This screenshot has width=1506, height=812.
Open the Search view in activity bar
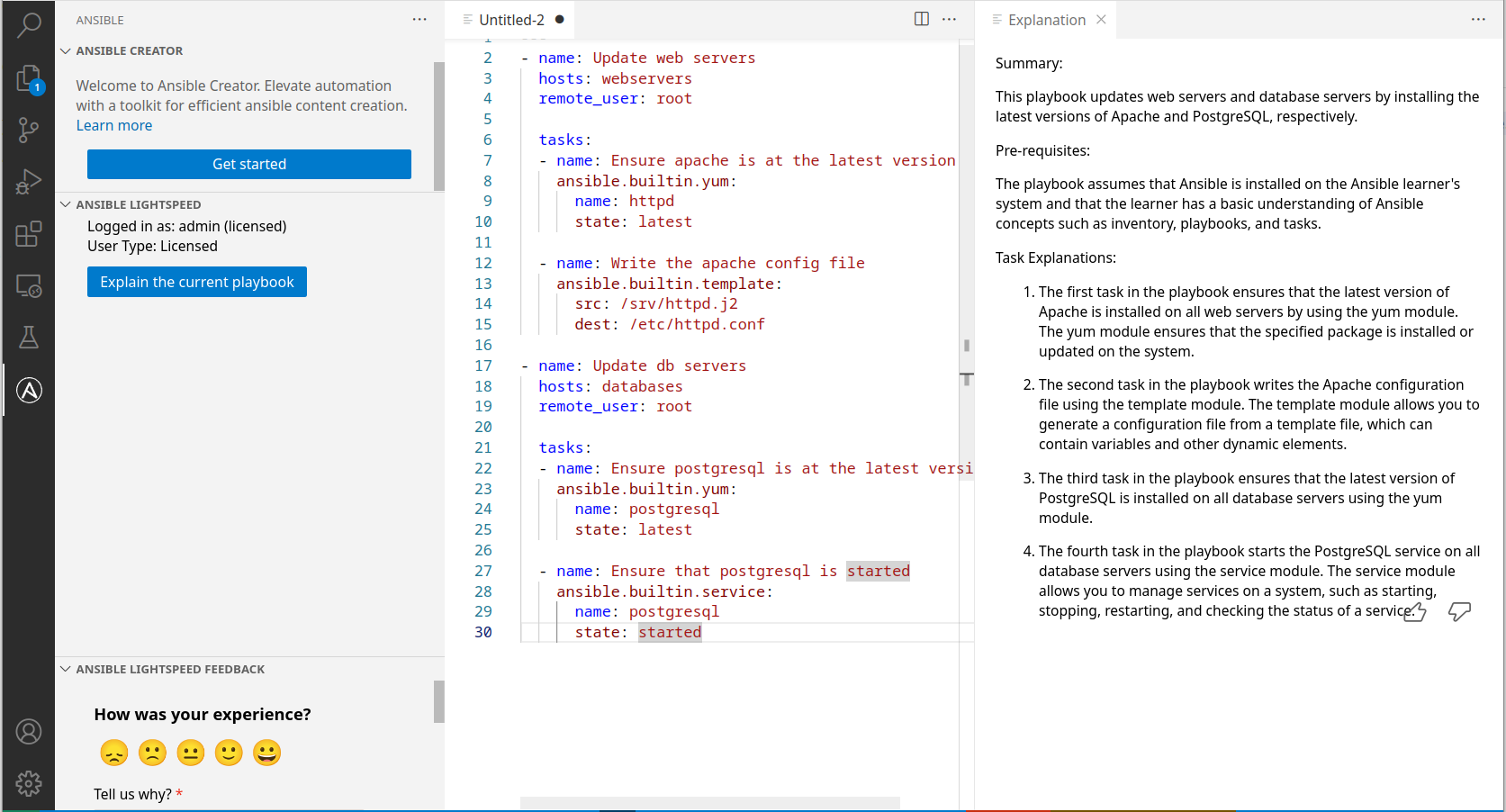(x=29, y=25)
